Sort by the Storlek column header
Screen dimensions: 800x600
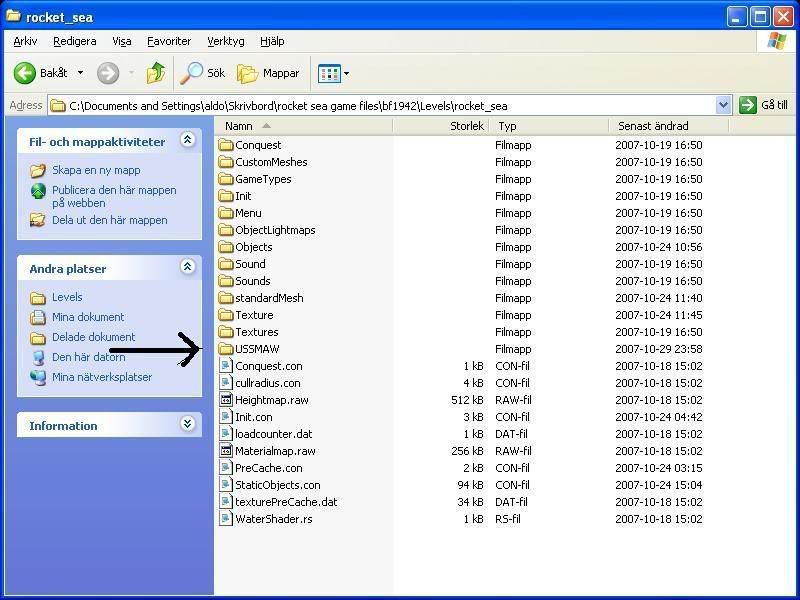point(441,126)
